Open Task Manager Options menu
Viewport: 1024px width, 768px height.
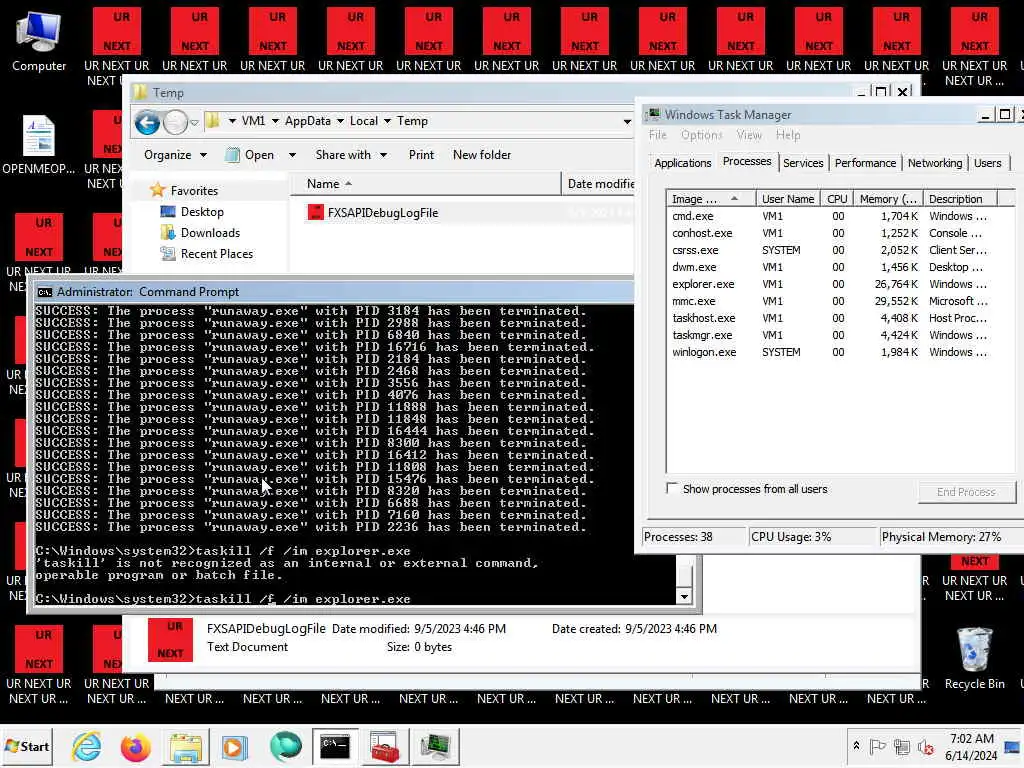coord(701,135)
